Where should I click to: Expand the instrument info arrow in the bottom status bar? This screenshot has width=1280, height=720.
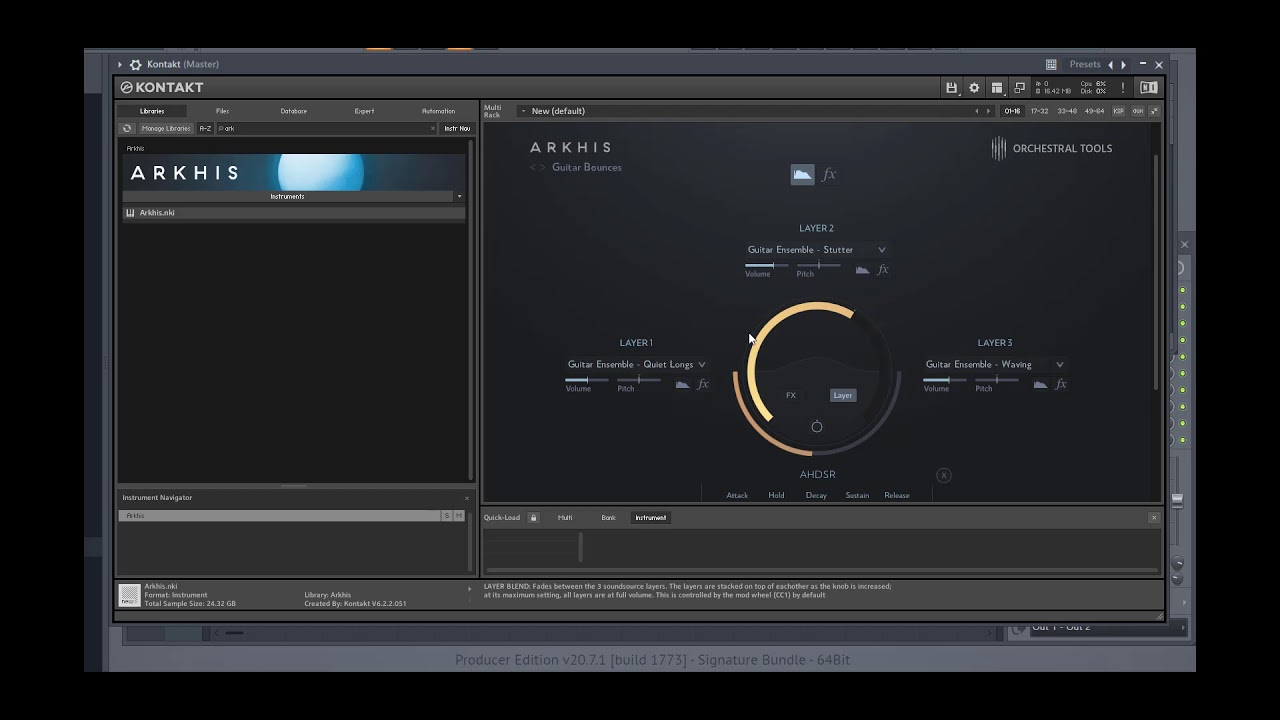pyautogui.click(x=469, y=589)
